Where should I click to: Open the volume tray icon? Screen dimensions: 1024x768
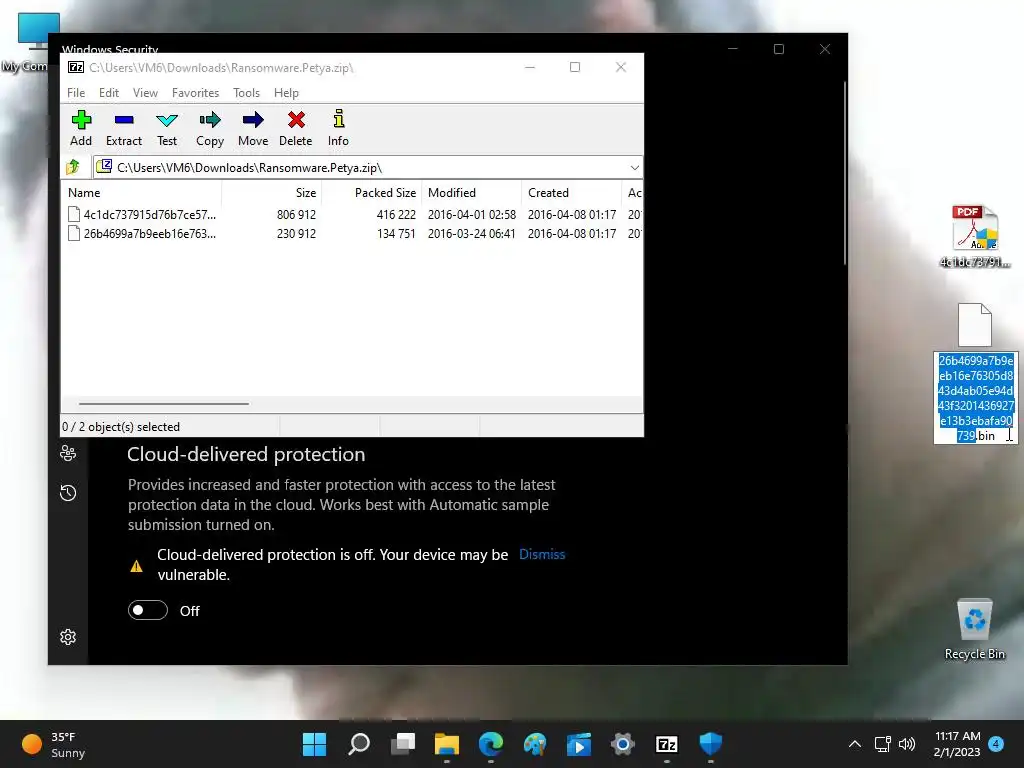click(906, 744)
